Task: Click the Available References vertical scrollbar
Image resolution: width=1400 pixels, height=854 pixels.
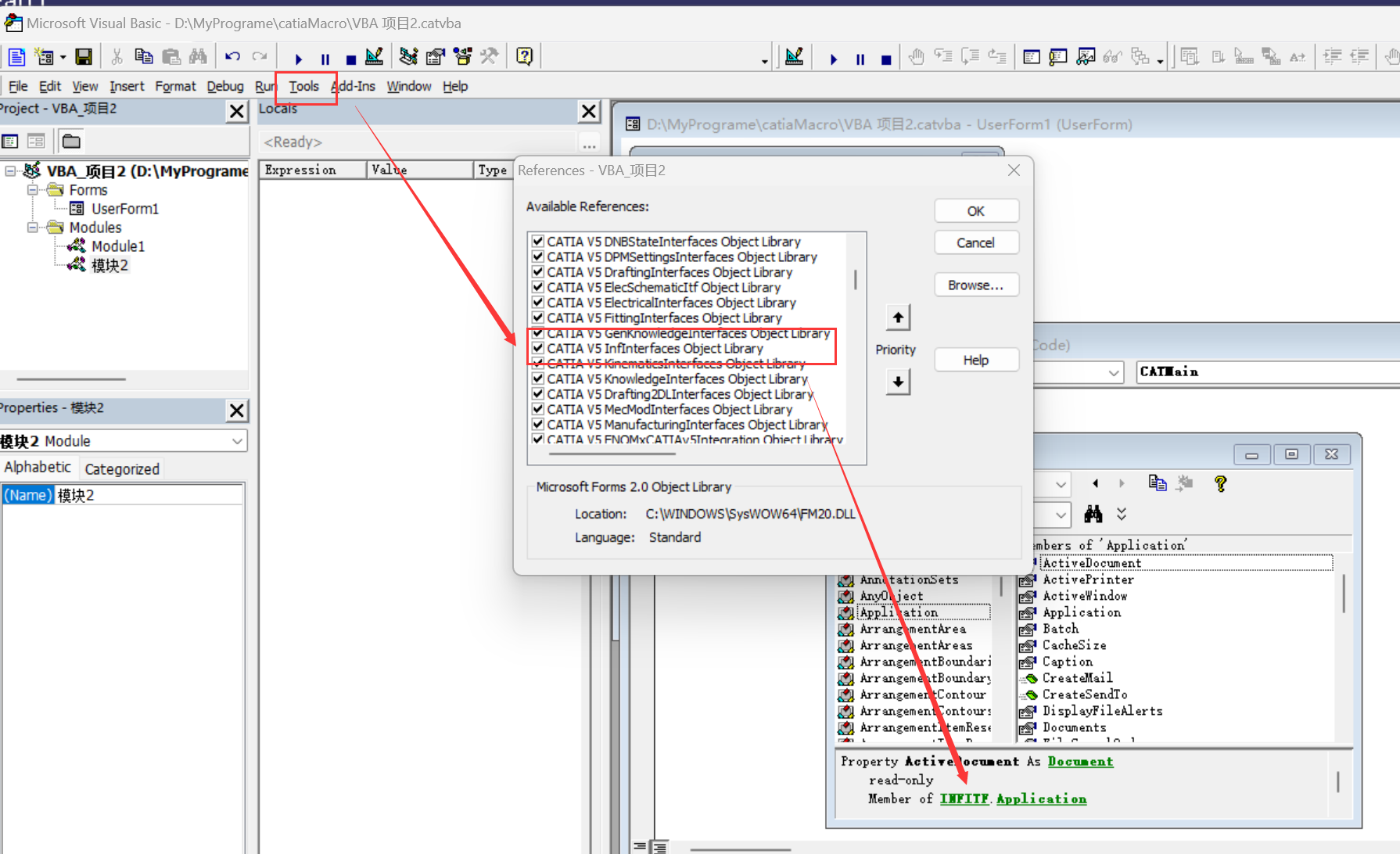Action: tap(856, 280)
